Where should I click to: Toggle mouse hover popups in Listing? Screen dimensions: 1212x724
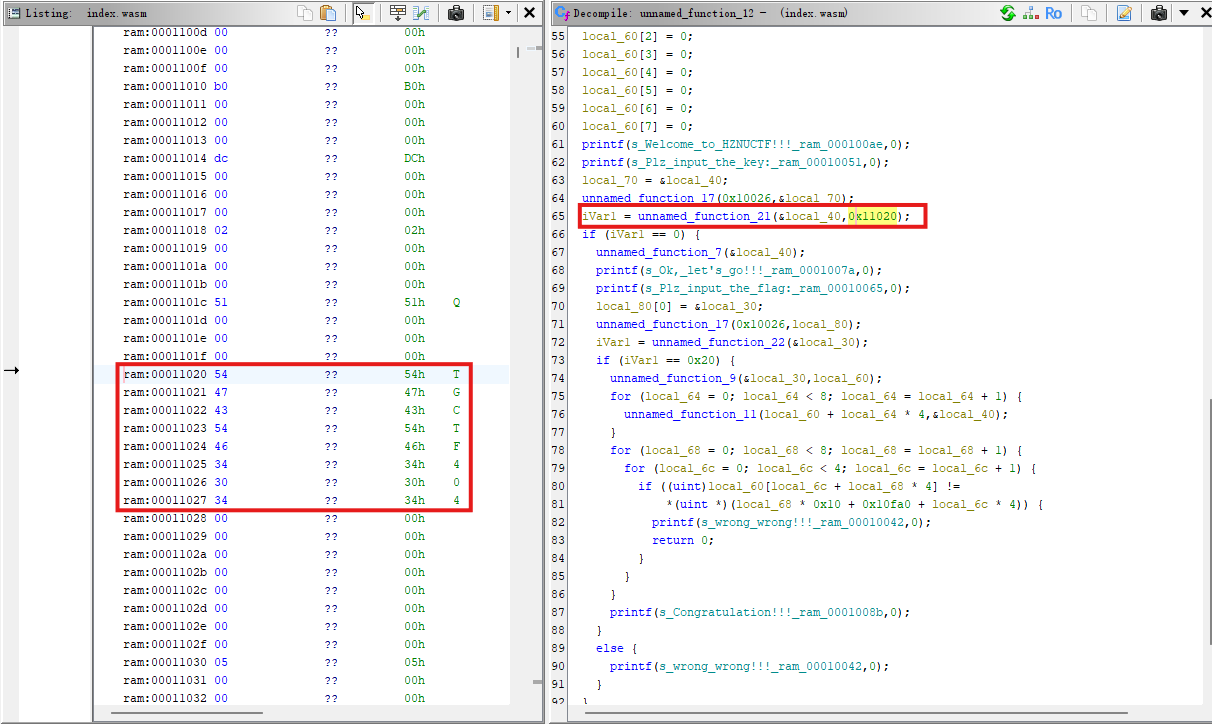coord(363,13)
